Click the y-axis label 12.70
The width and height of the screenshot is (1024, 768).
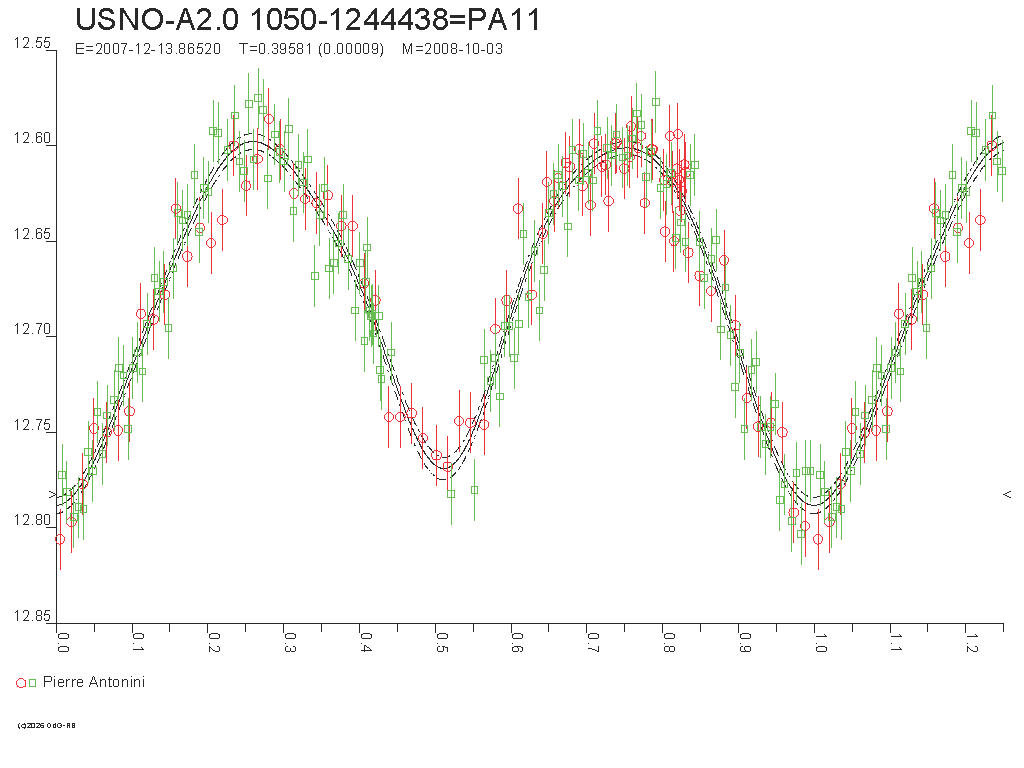click(32, 329)
